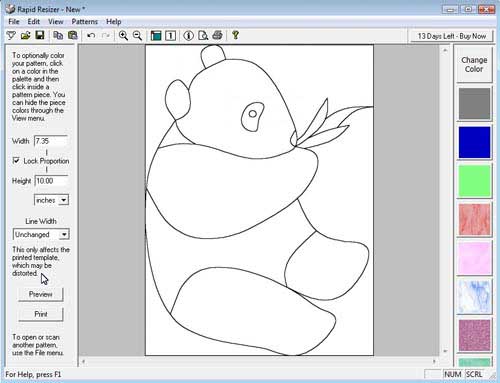Viewport: 500px width, 383px height.
Task: Click the Redo arrow icon
Action: point(106,35)
